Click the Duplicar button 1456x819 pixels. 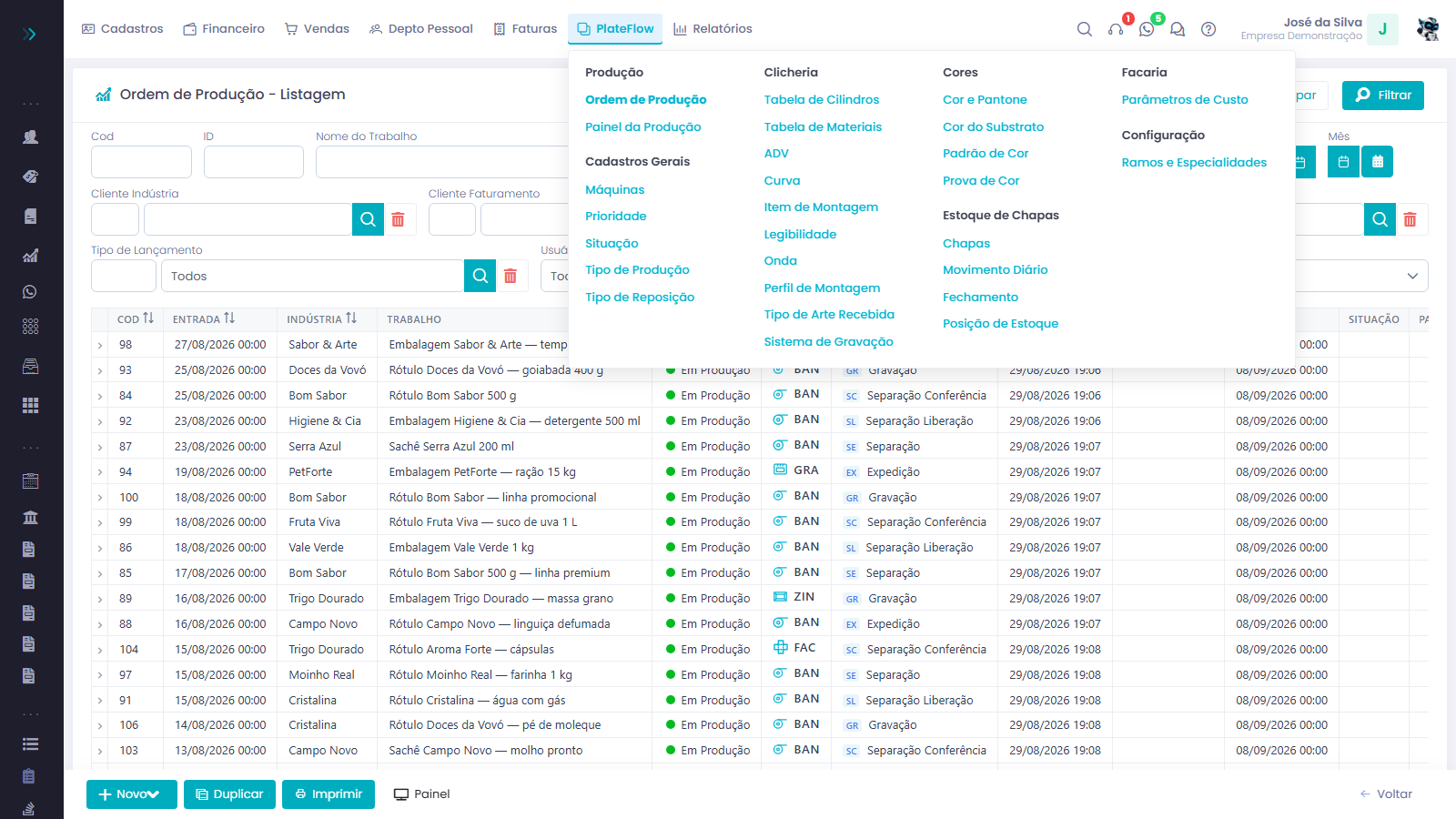coord(229,794)
